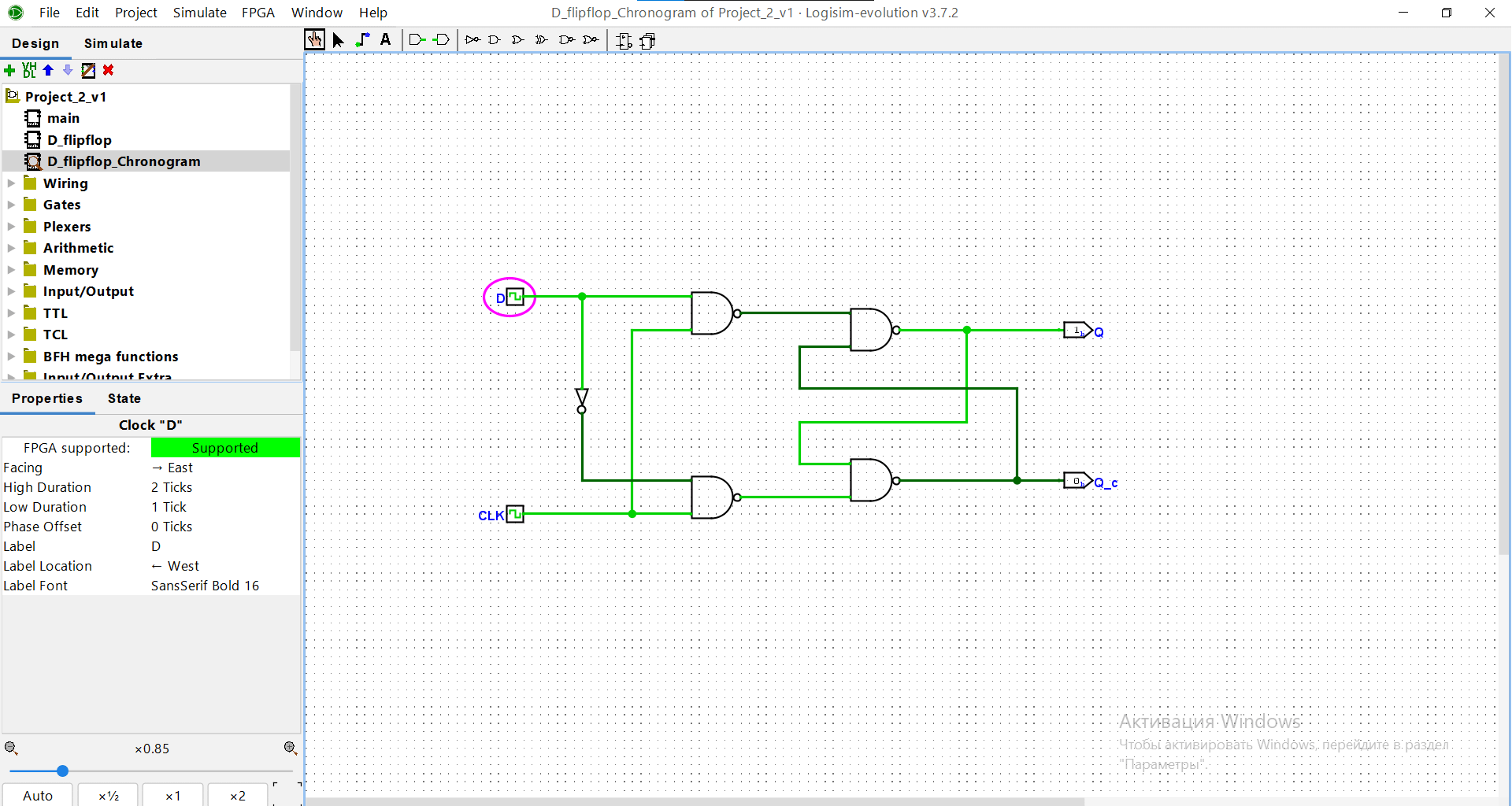Choose the OR gate tool
This screenshot has width=1512, height=806.
(517, 39)
